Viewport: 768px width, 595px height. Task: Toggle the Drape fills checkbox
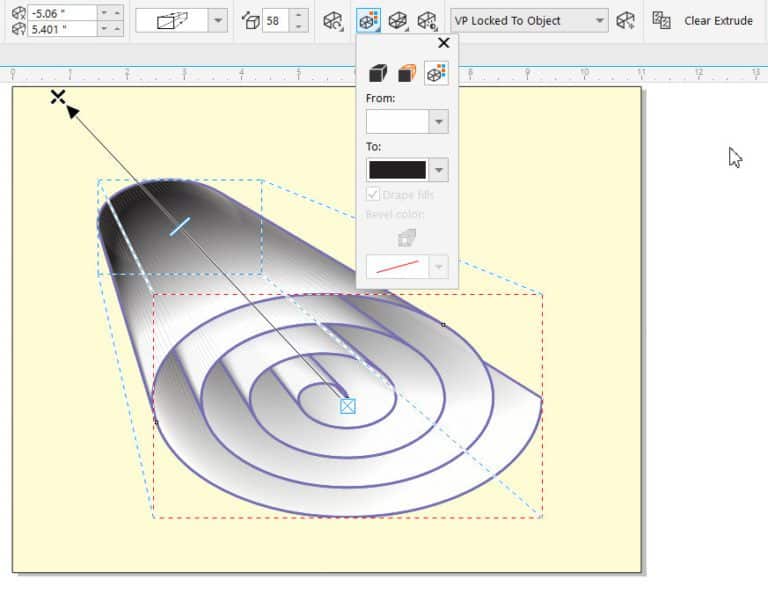click(374, 195)
